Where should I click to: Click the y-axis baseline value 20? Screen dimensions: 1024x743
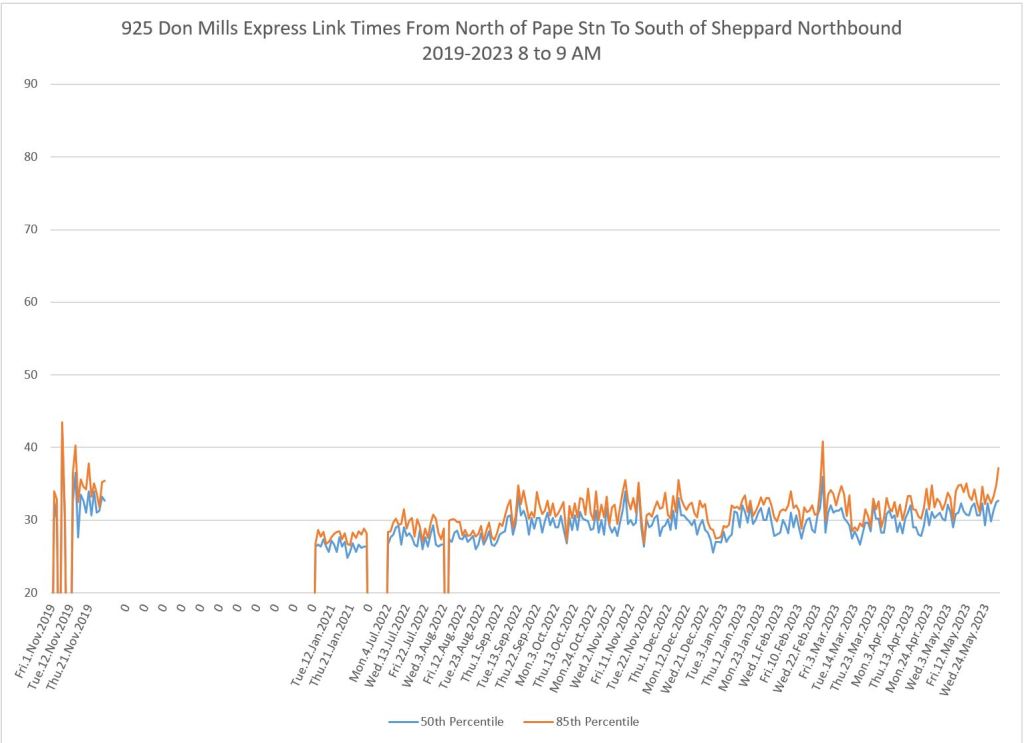[30, 593]
